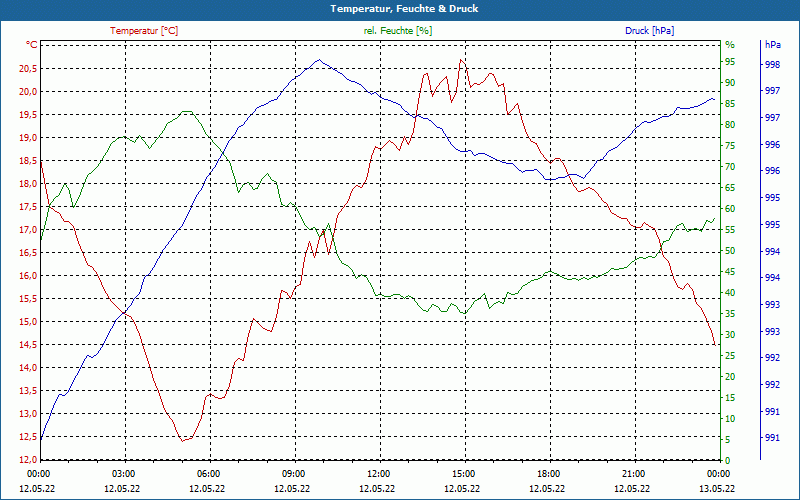The image size is (800, 500).
Task: Click the green '%' axis unit label
Action: pyautogui.click(x=730, y=45)
